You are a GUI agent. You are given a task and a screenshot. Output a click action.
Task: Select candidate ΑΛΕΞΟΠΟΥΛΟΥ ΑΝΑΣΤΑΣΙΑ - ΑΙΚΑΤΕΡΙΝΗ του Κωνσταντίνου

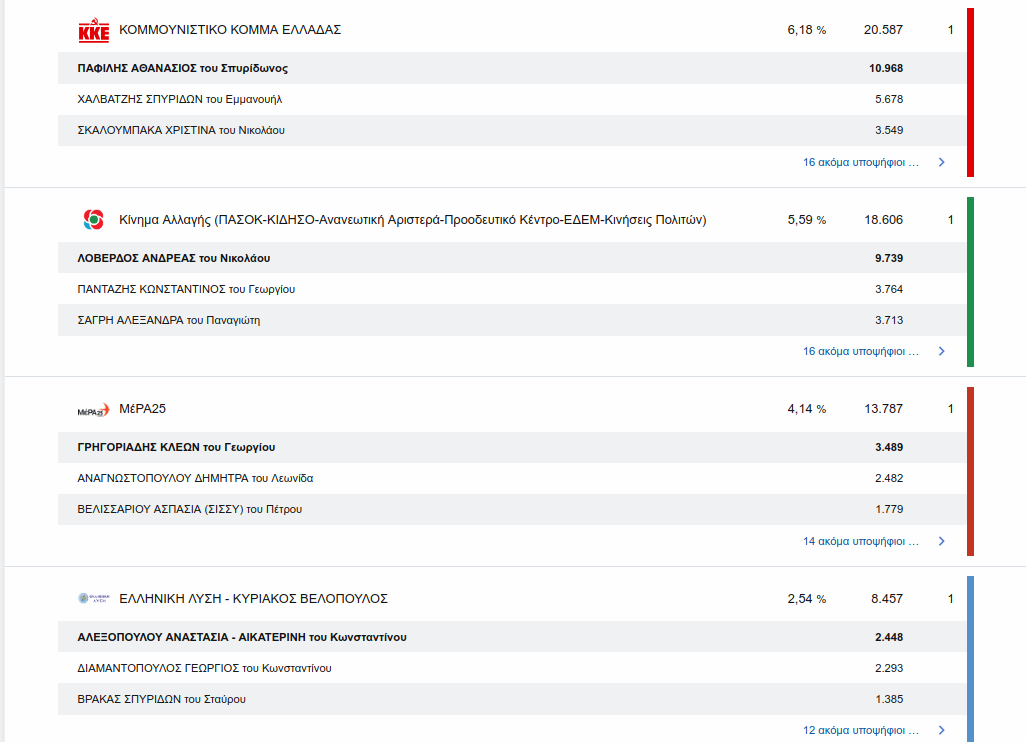pyautogui.click(x=242, y=637)
